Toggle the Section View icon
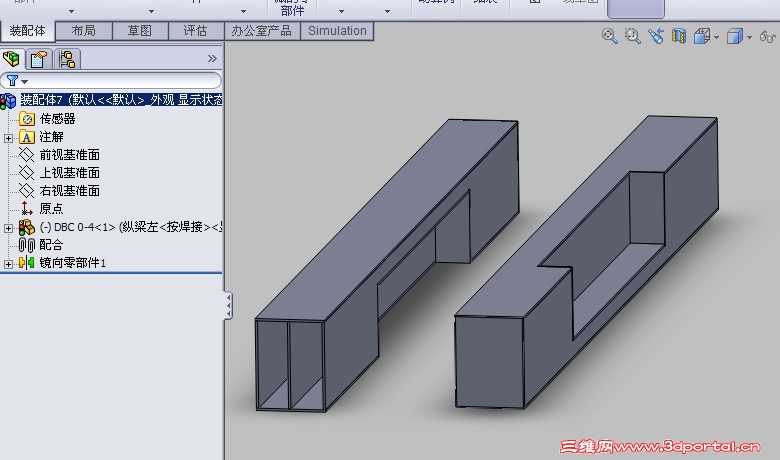Viewport: 780px width, 460px height. 679,36
